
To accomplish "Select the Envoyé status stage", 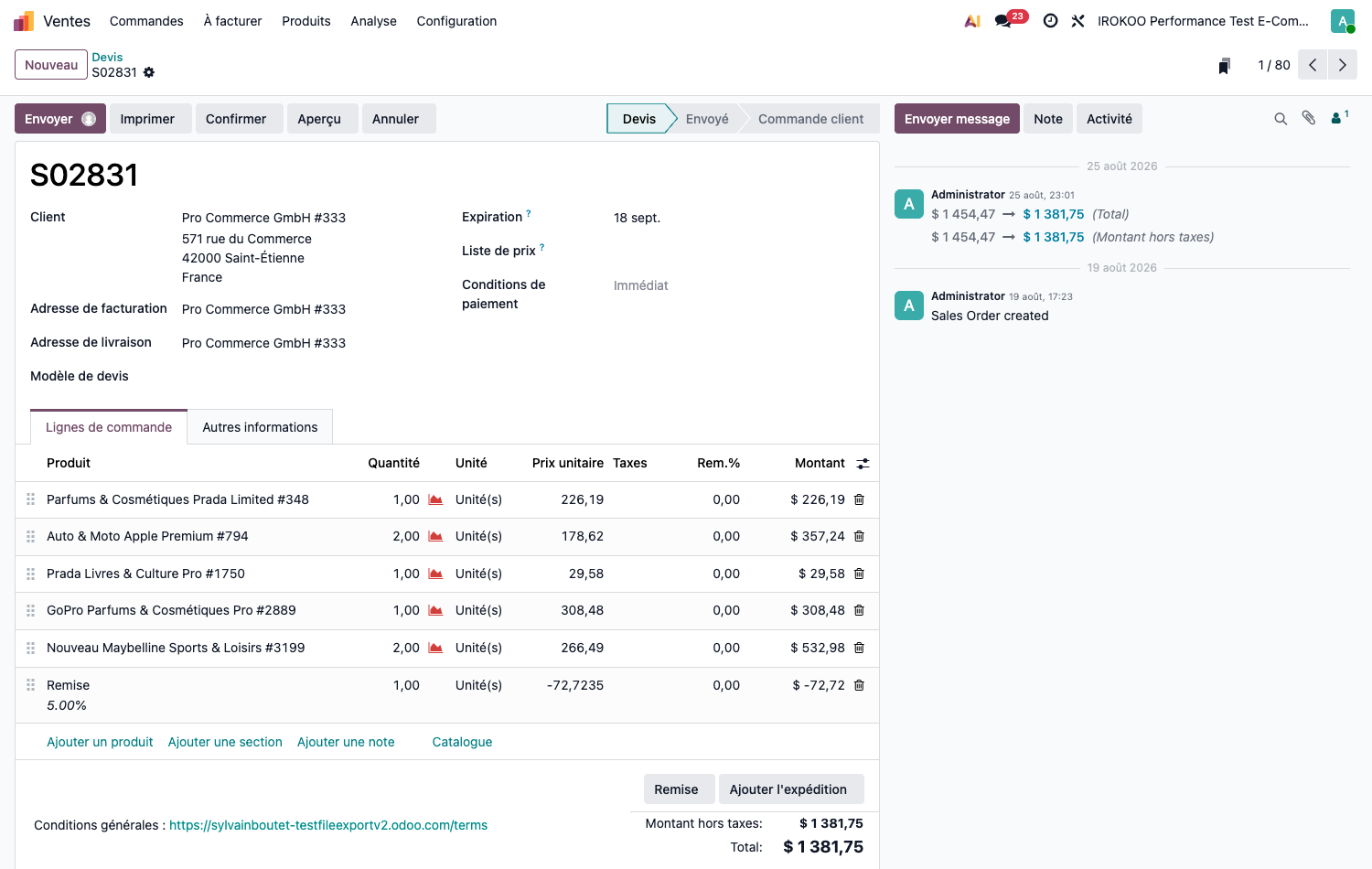I will (x=707, y=119).
